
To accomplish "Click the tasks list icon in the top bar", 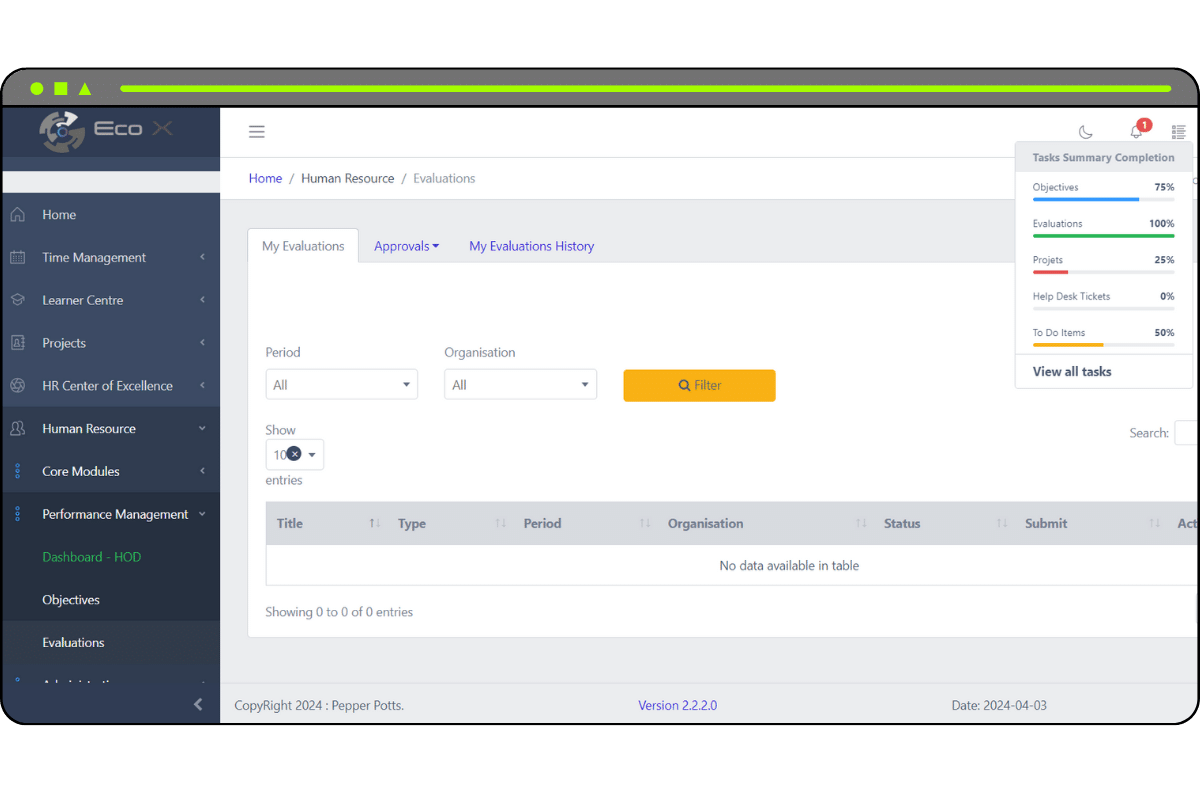I will click(1178, 131).
